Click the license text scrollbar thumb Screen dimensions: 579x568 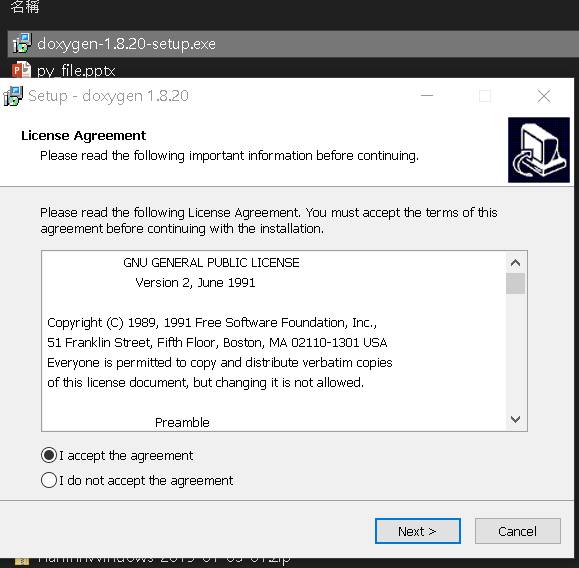(515, 283)
